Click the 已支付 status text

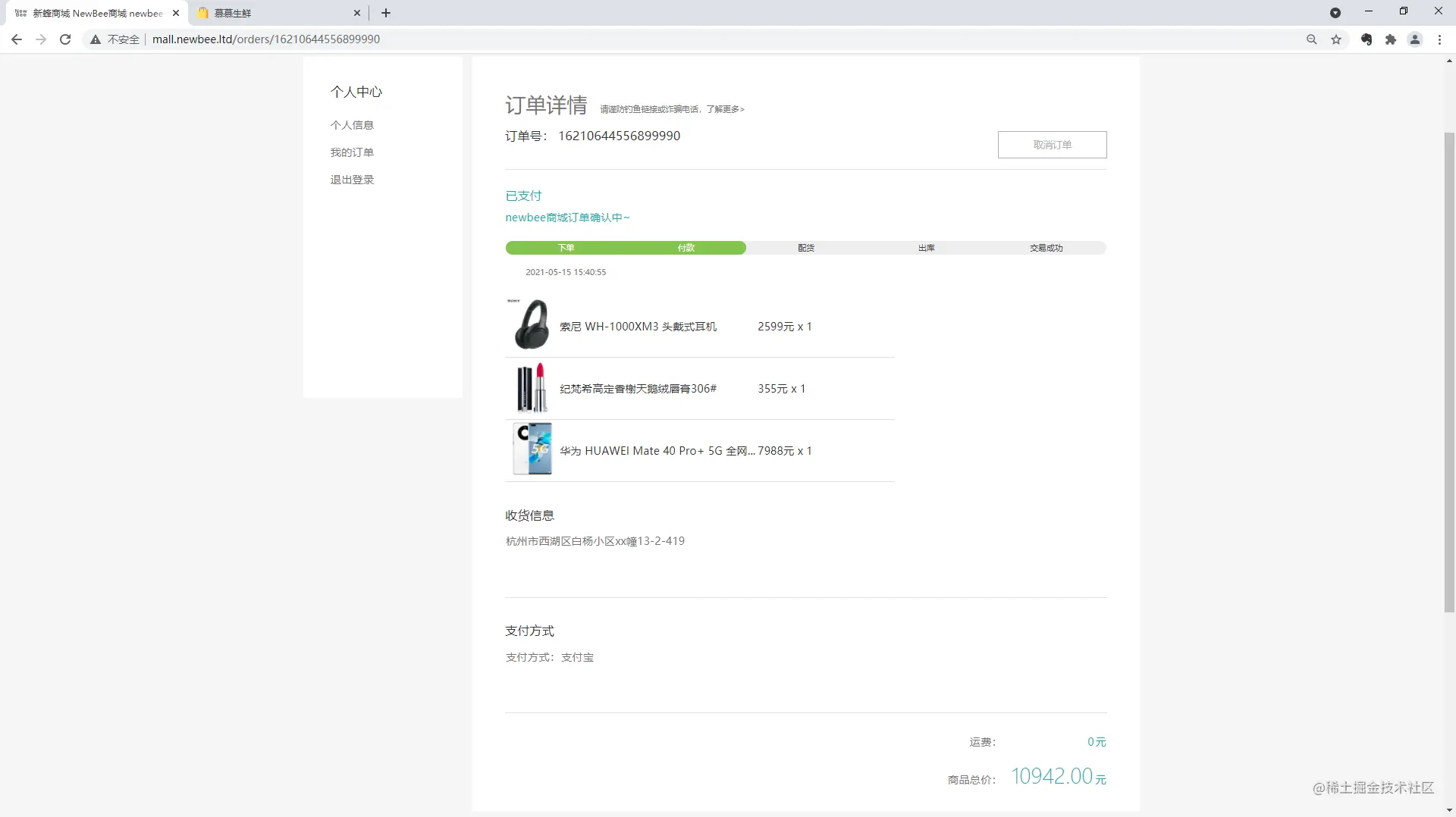coord(523,196)
